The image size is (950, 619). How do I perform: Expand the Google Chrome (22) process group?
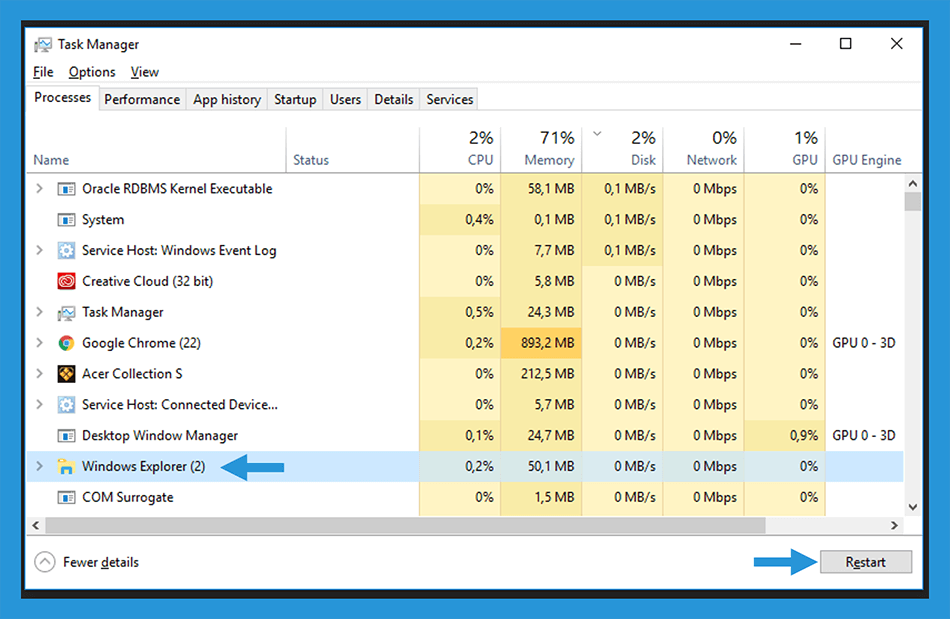(39, 343)
